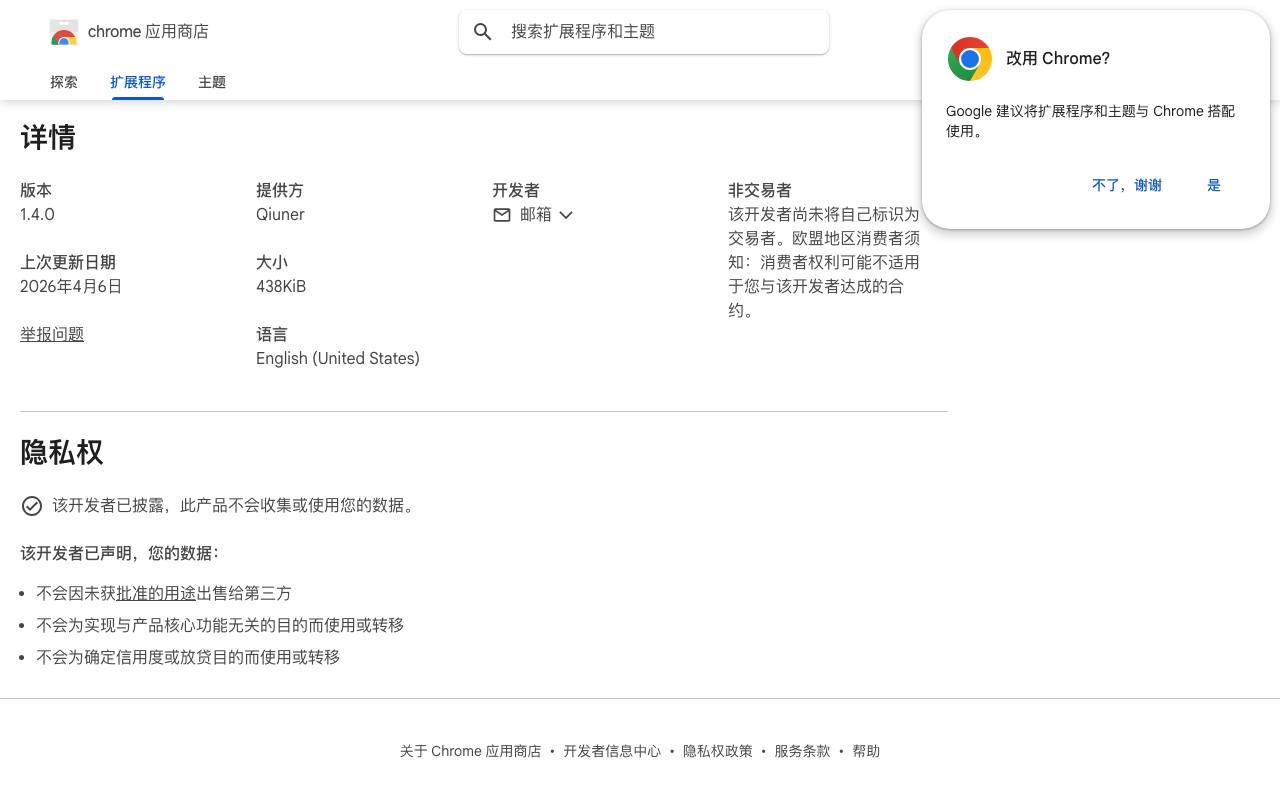Screen dimensions: 1280x800
Task: Open the 开发者信息中心 footer link
Action: click(x=612, y=751)
